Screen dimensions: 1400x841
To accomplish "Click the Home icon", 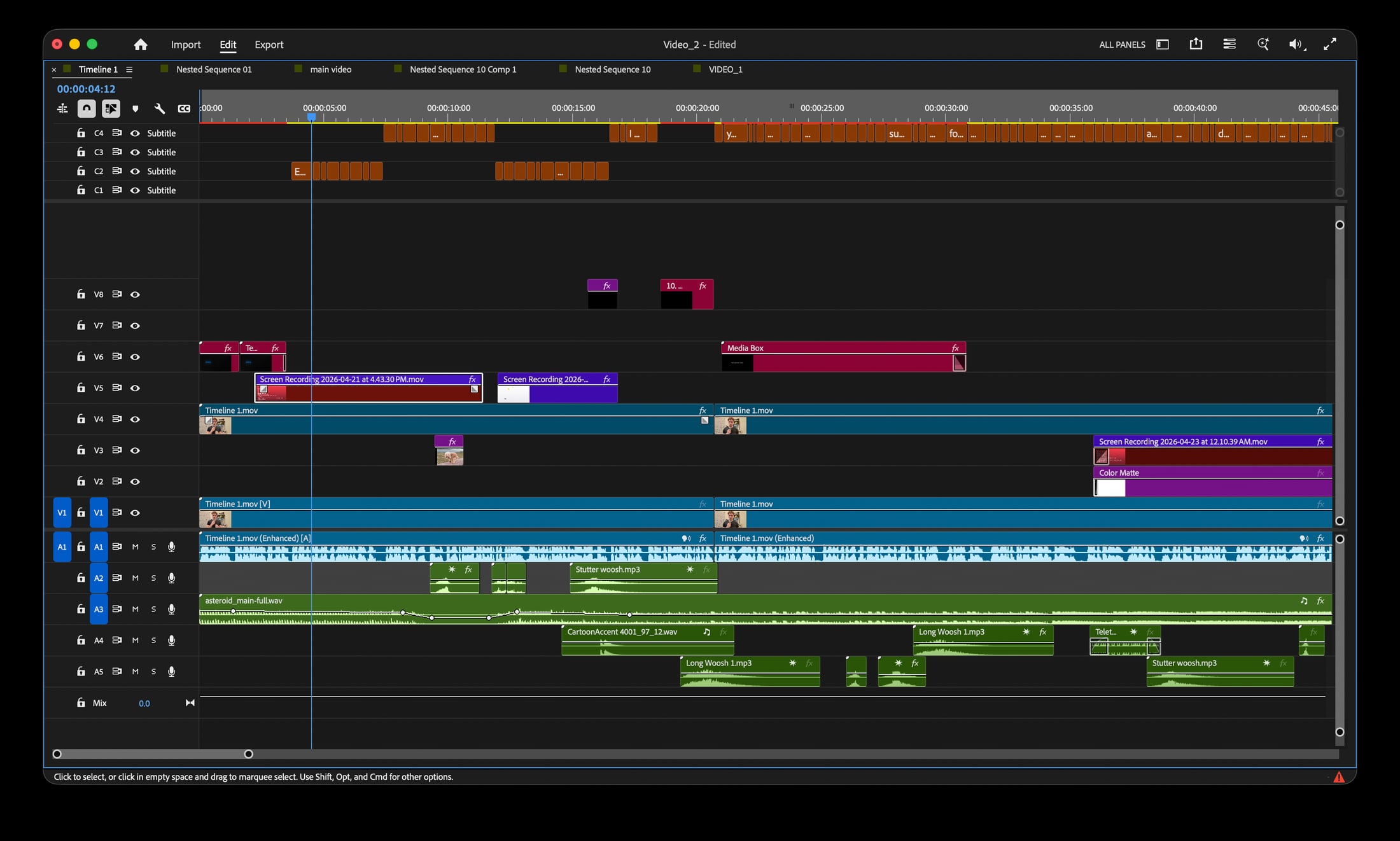I will [x=141, y=45].
